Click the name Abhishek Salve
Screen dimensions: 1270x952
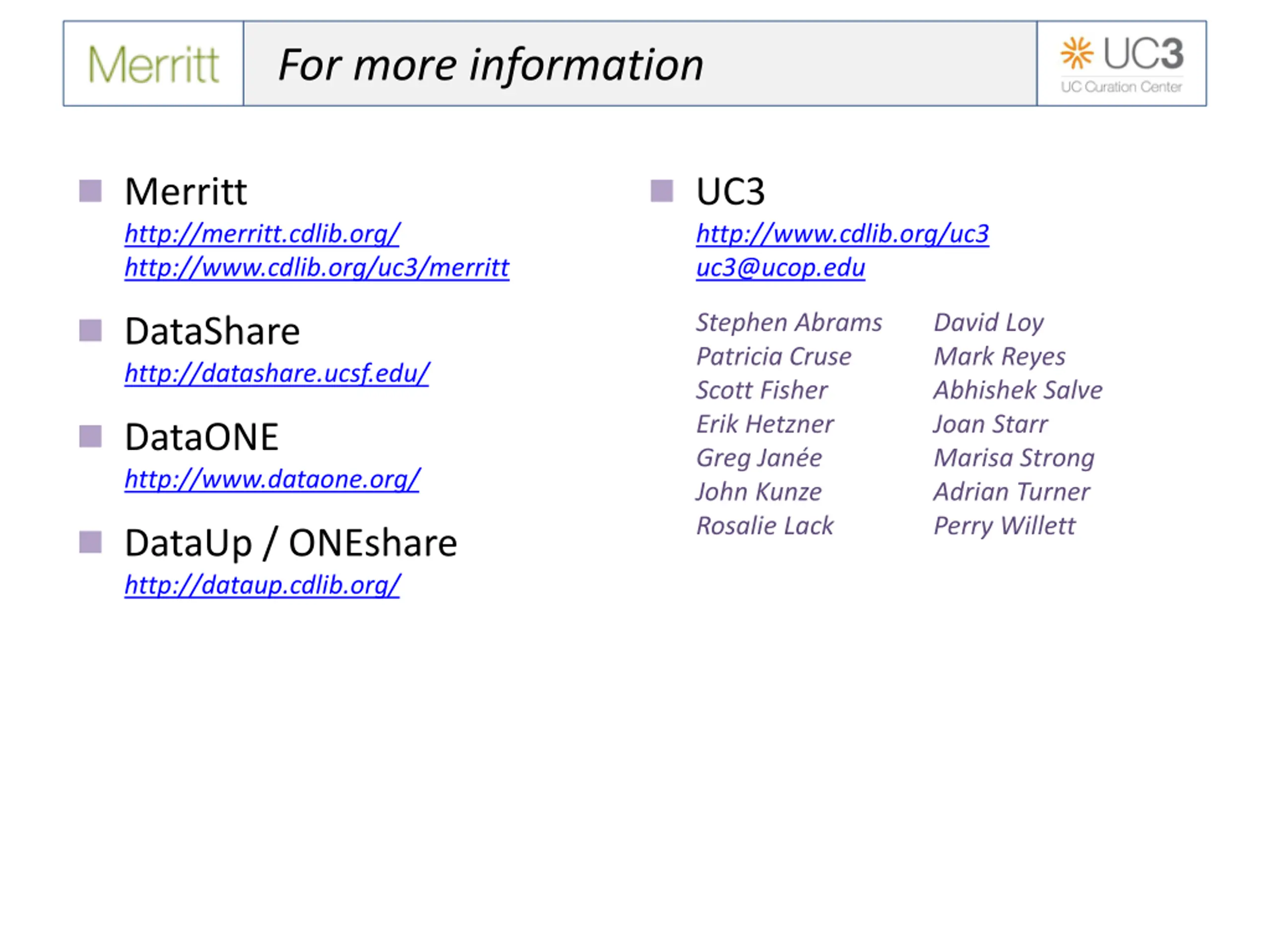[1018, 390]
